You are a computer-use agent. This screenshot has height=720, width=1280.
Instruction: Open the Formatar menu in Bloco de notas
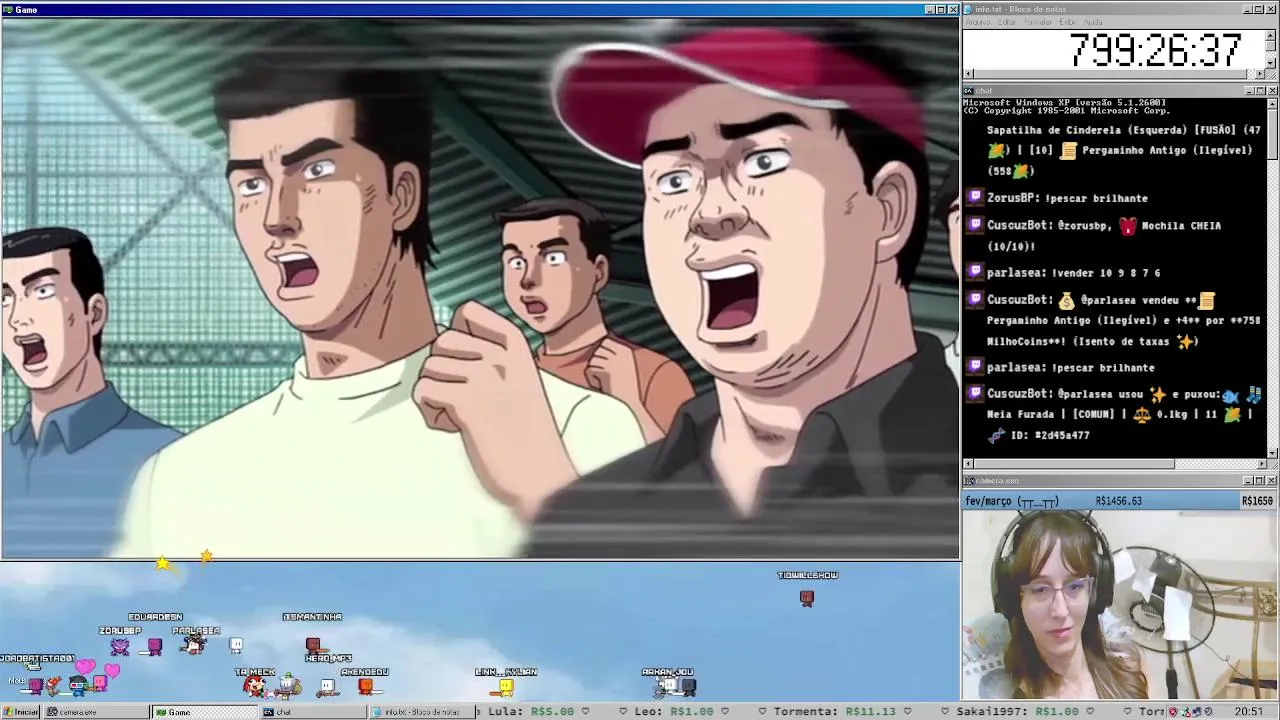click(1038, 22)
